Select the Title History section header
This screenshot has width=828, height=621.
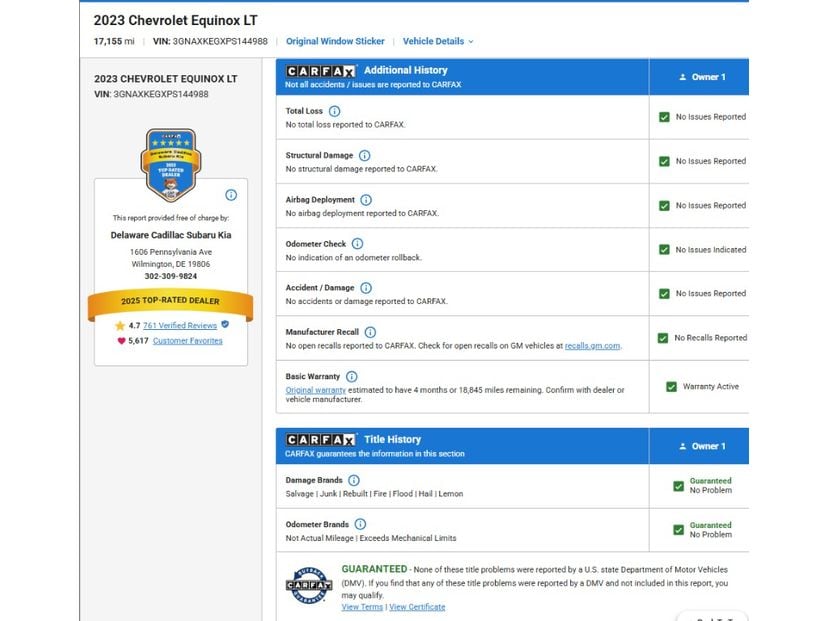pyautogui.click(x=462, y=446)
